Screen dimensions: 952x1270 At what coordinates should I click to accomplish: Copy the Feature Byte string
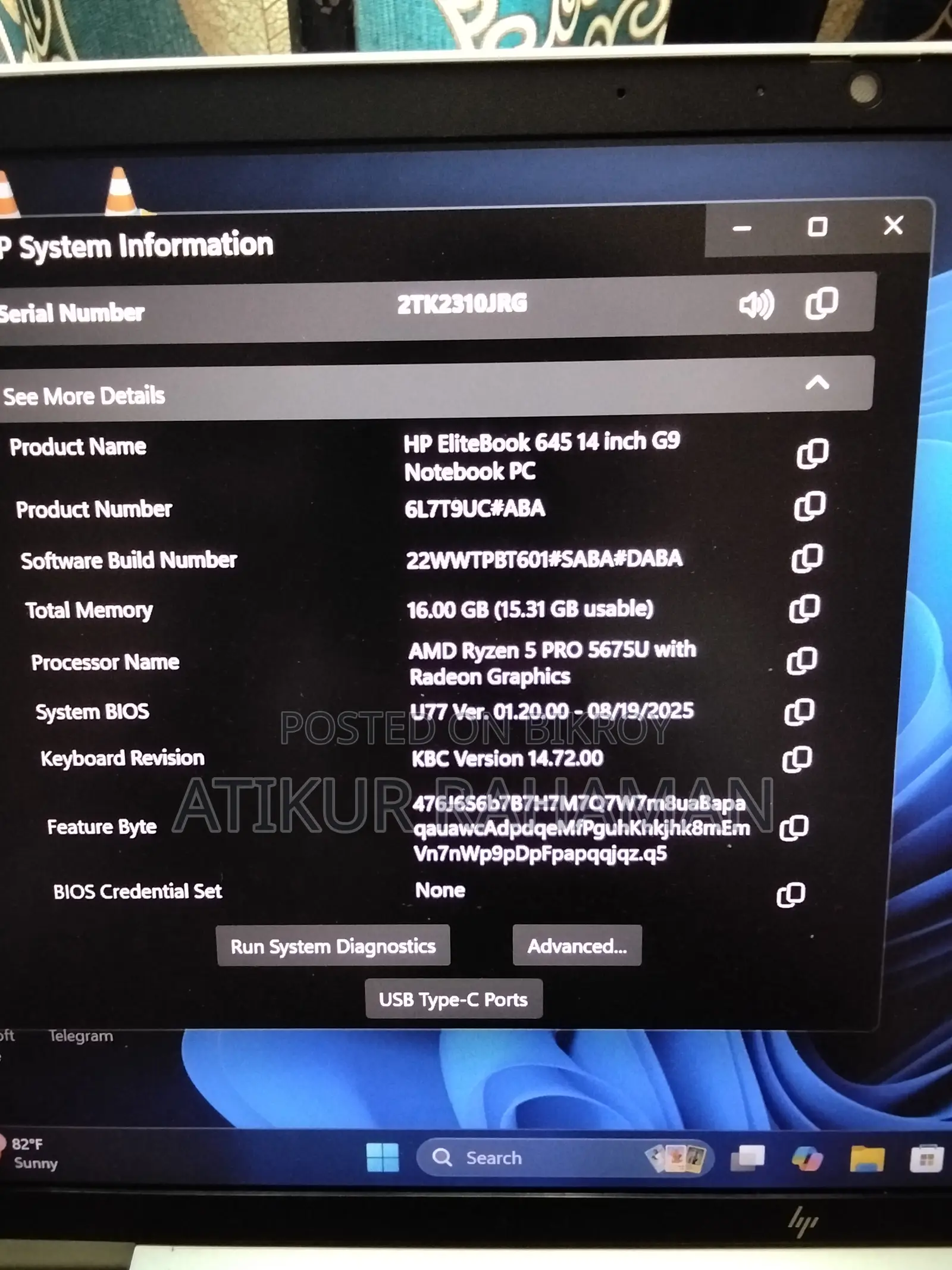point(794,828)
